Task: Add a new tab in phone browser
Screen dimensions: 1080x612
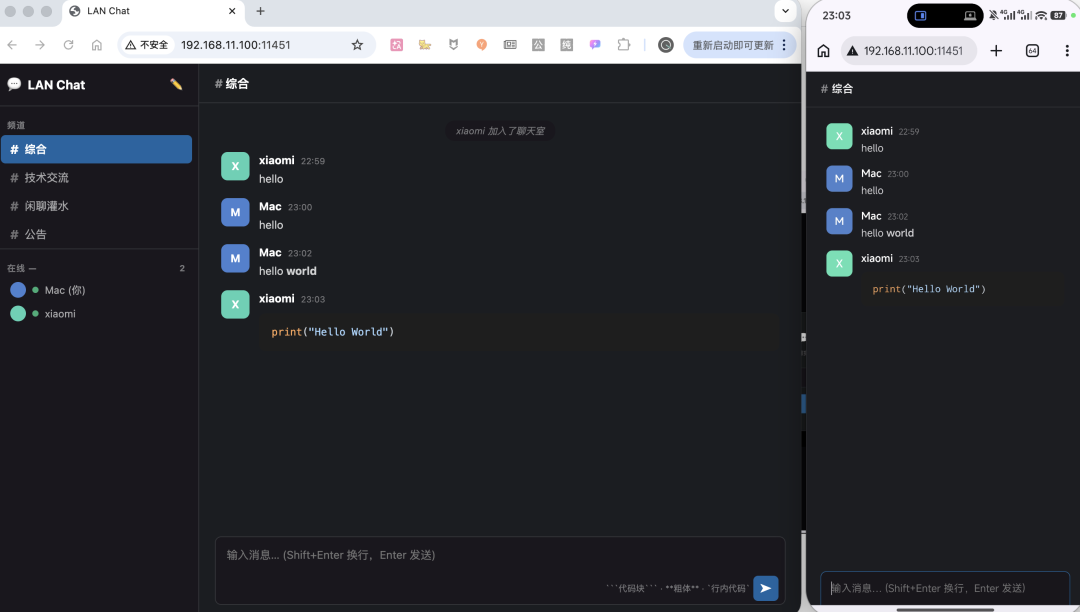Action: pyautogui.click(x=996, y=51)
